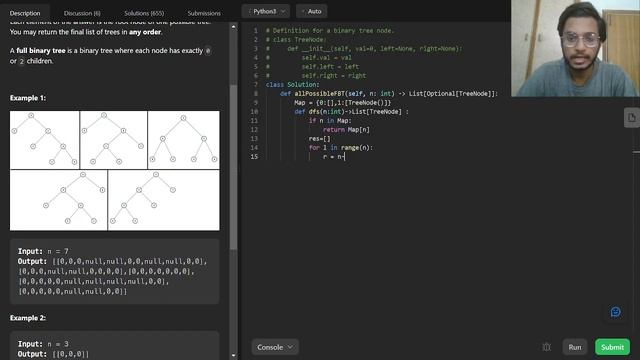This screenshot has width=640, height=360.
Task: Click the 'class Solution:' code line
Action: click(x=293, y=84)
